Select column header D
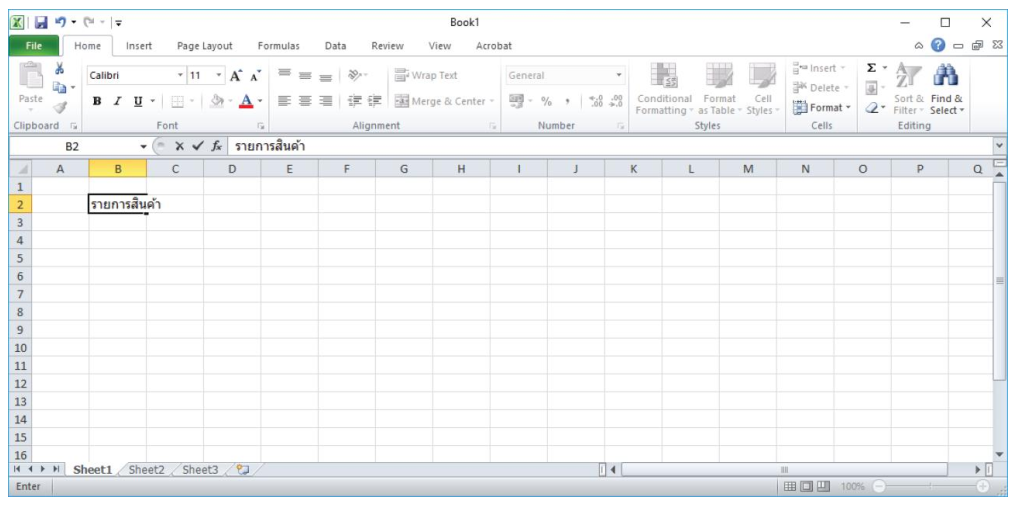 [232, 169]
